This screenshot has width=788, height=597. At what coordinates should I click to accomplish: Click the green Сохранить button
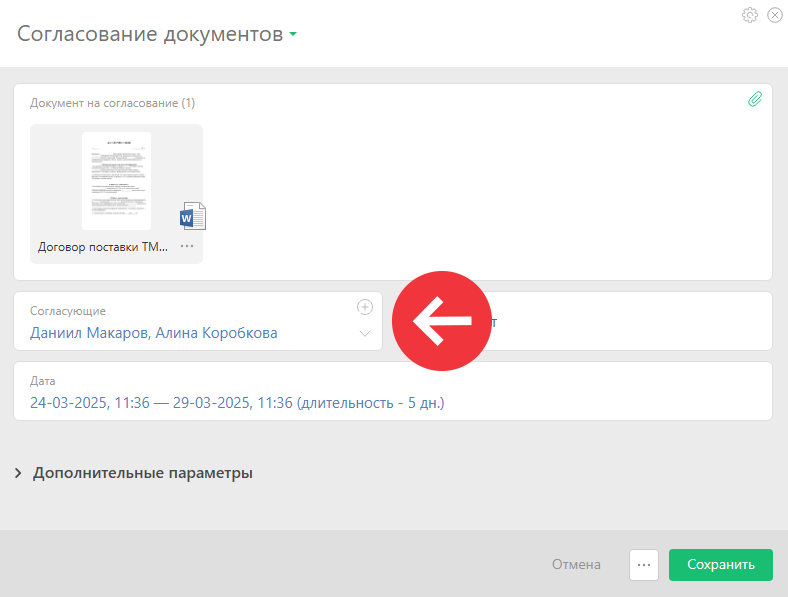pos(721,565)
